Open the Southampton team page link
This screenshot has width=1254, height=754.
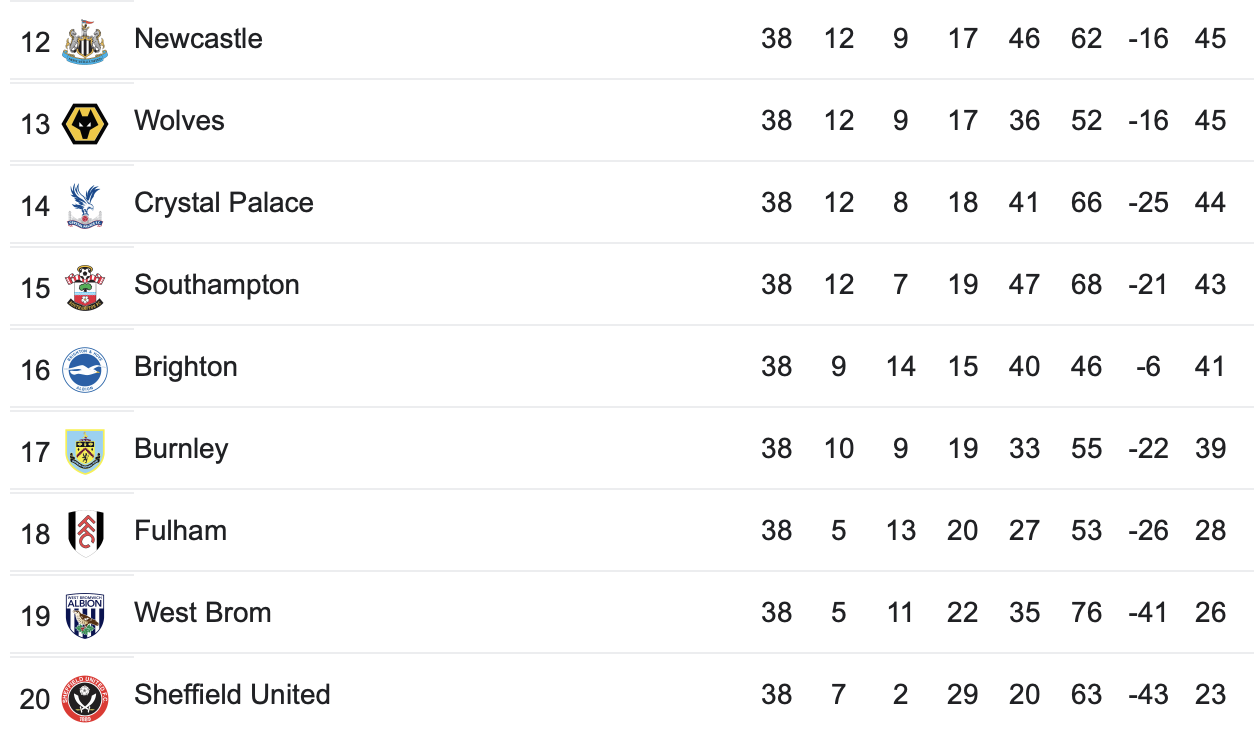pyautogui.click(x=217, y=285)
